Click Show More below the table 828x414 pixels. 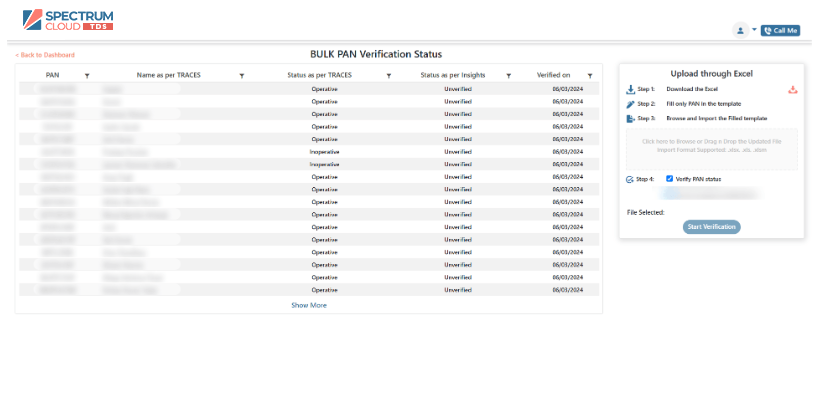pos(308,305)
